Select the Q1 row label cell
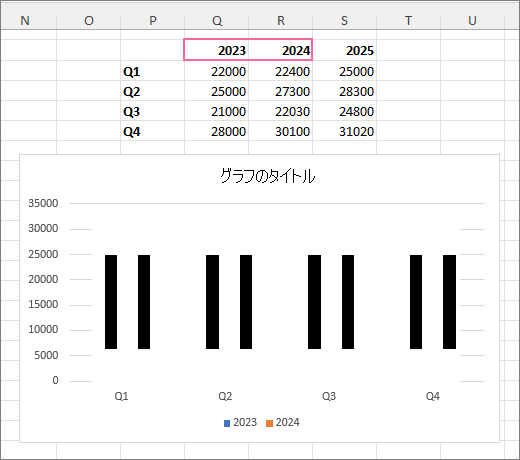This screenshot has width=520, height=460. click(153, 71)
